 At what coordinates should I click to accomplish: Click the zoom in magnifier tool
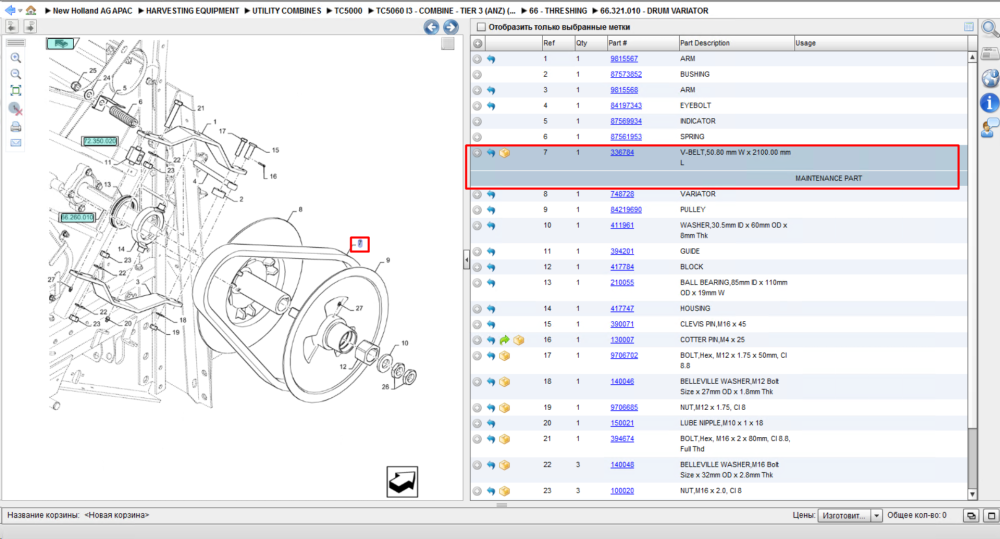tap(16, 58)
